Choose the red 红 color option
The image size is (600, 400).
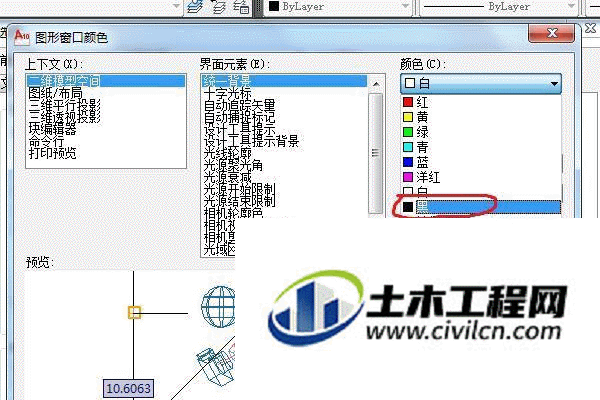[481, 102]
